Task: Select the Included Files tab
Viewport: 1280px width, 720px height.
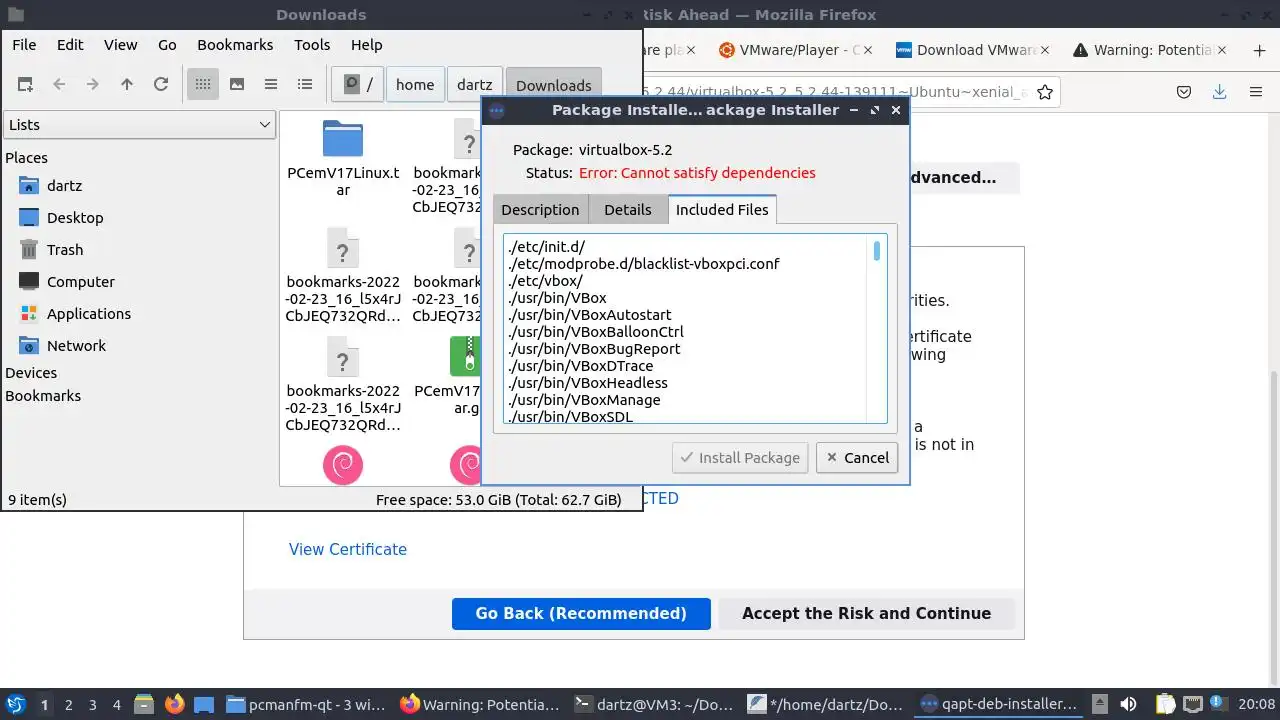Action: coord(722,209)
